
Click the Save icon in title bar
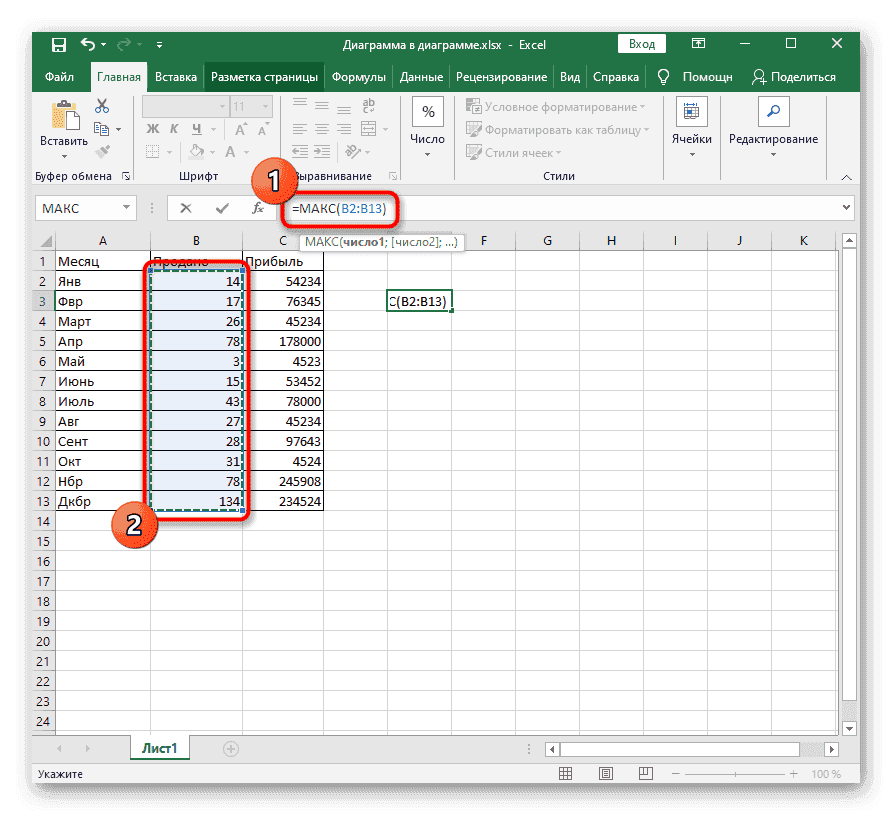click(59, 45)
